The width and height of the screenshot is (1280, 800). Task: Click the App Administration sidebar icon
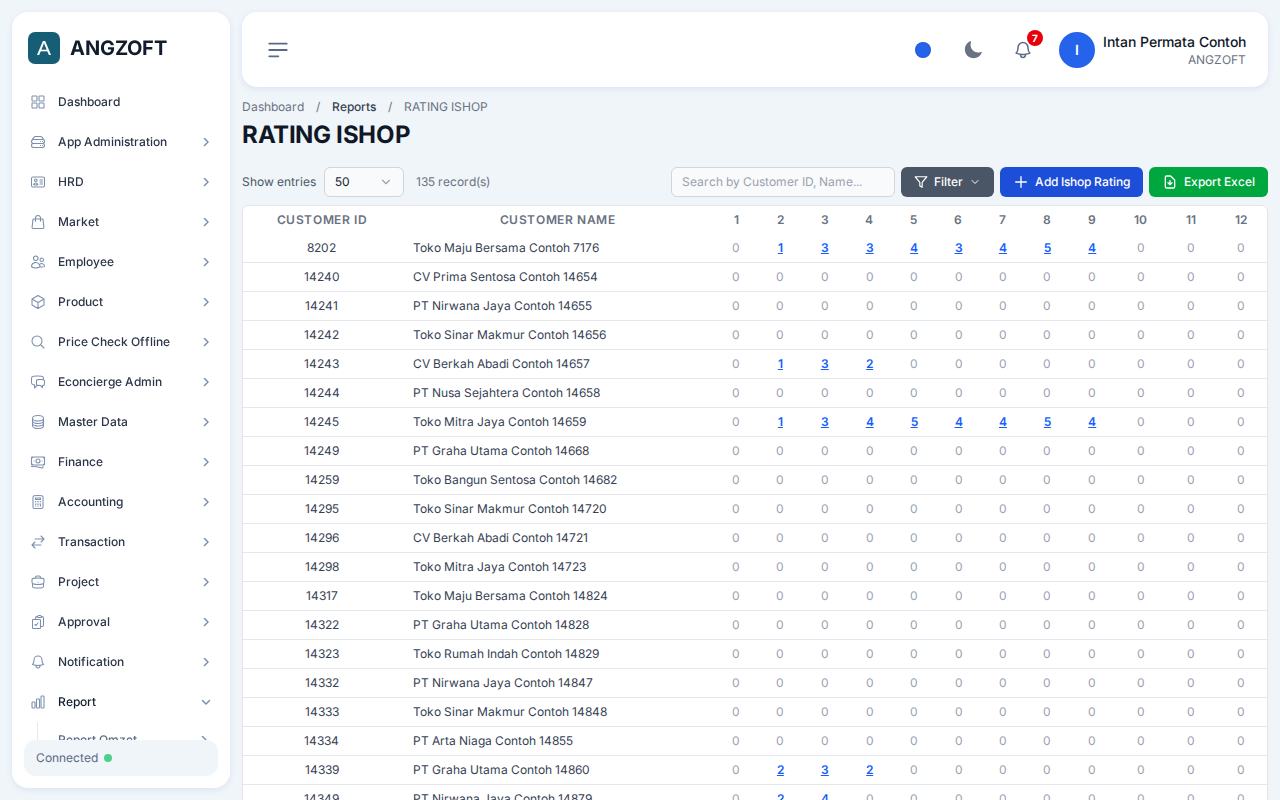(x=38, y=142)
